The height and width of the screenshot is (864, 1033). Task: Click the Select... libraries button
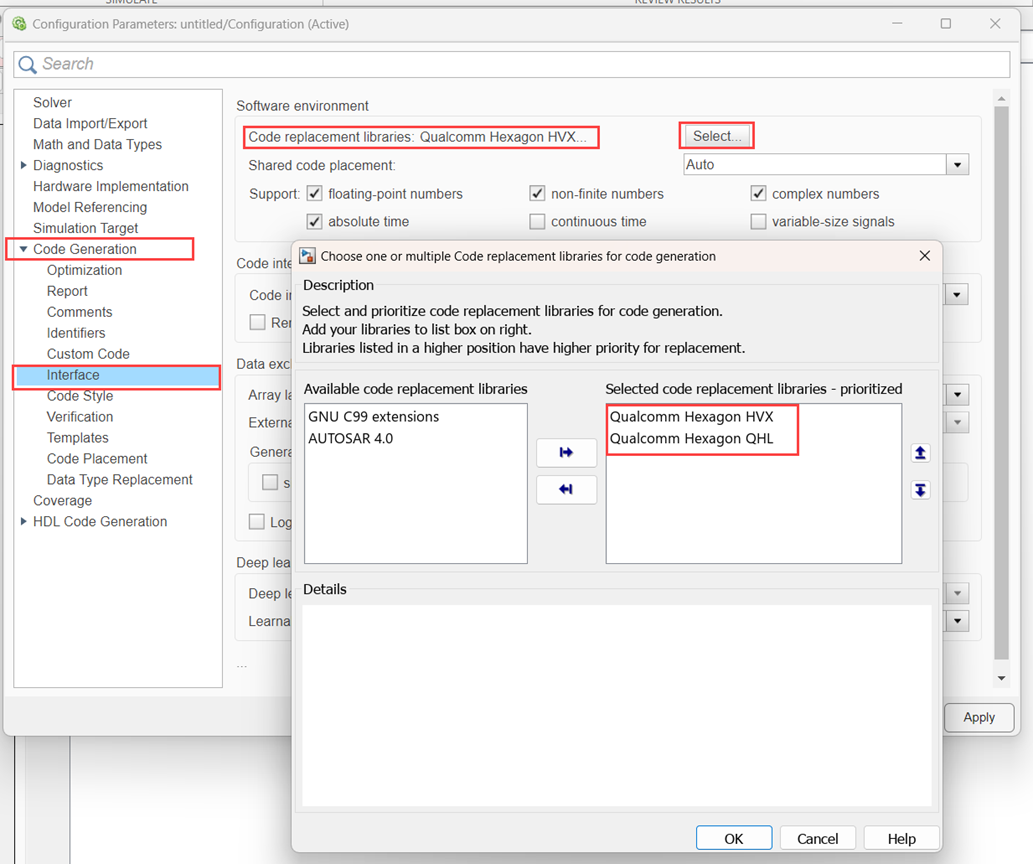717,136
